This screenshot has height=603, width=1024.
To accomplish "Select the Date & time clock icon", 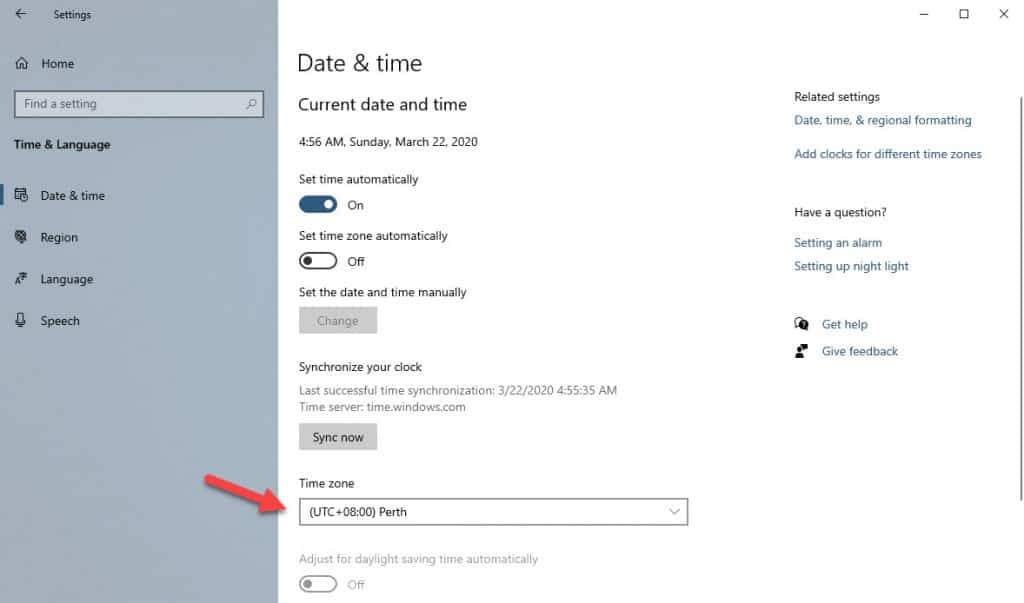I will point(22,195).
